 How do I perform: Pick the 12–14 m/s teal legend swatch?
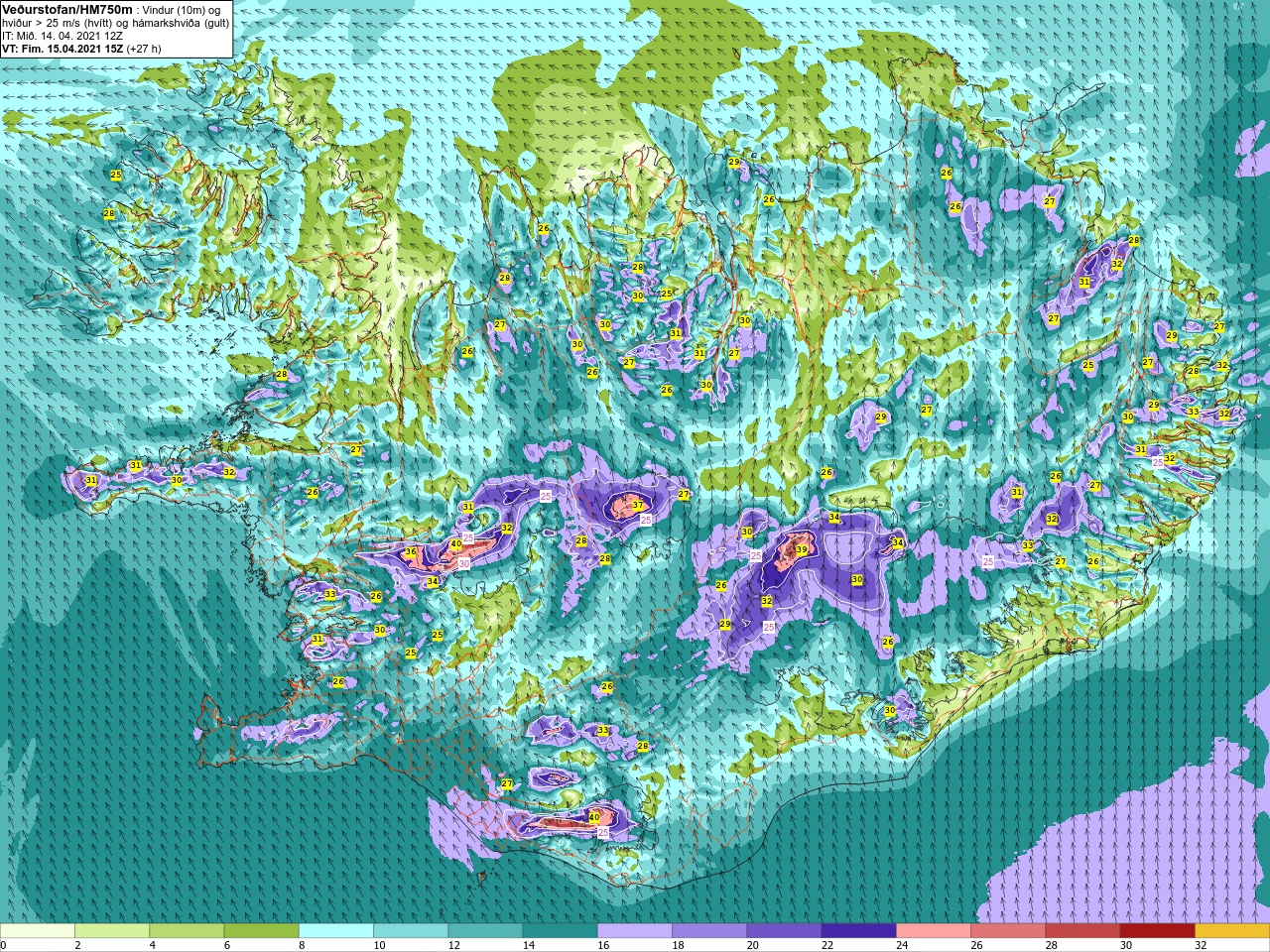pos(485,931)
